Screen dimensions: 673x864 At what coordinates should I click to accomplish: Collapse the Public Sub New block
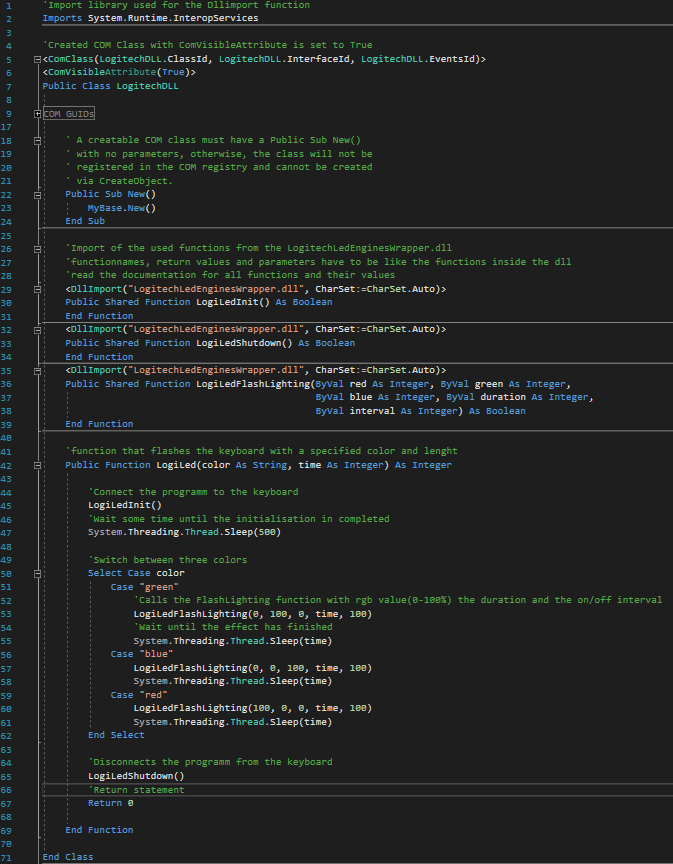coord(37,195)
